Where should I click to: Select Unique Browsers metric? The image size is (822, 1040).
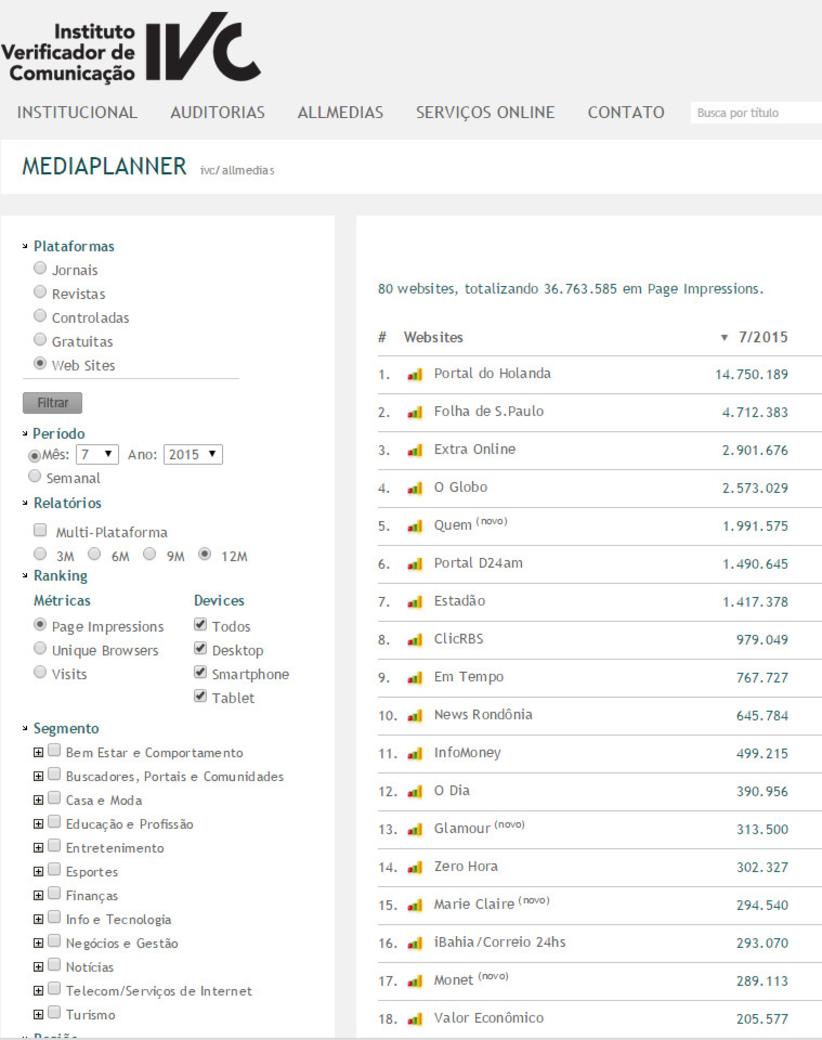[40, 650]
